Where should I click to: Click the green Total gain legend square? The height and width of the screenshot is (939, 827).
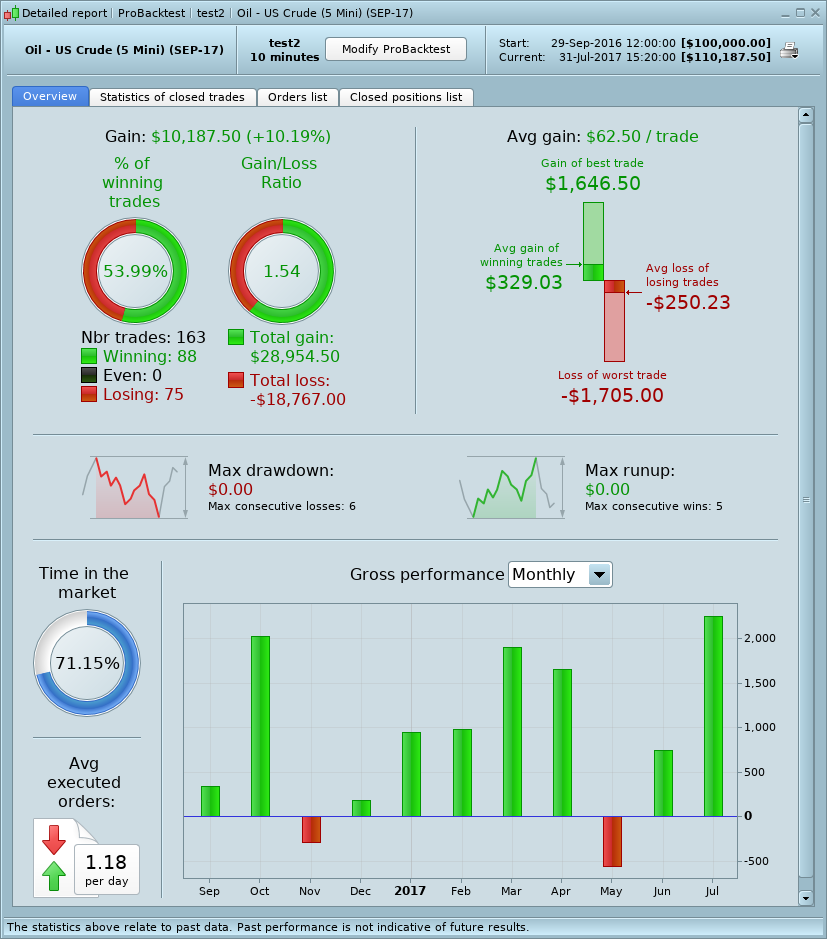pos(236,337)
